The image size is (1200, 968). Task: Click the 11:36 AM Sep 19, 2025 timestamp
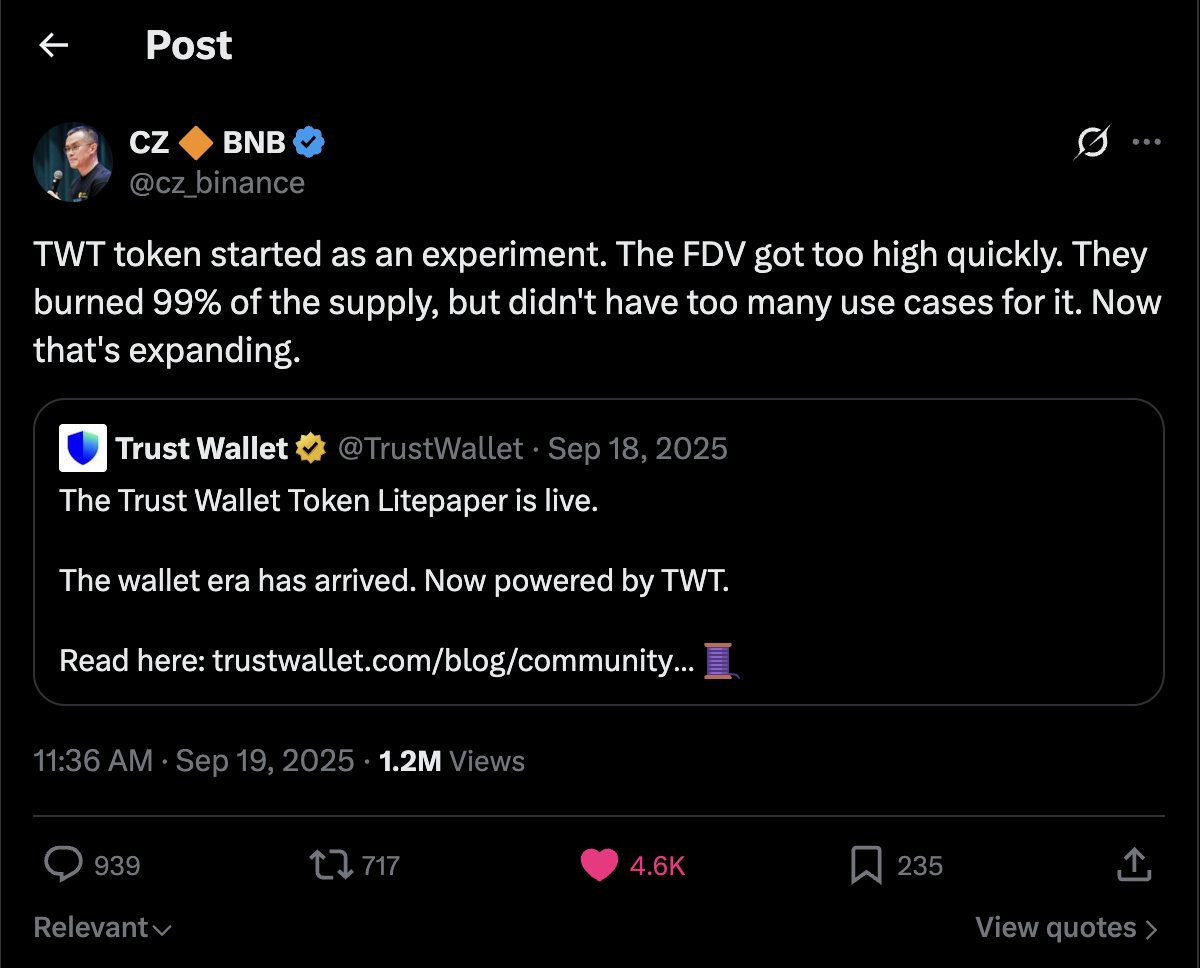pyautogui.click(x=194, y=761)
